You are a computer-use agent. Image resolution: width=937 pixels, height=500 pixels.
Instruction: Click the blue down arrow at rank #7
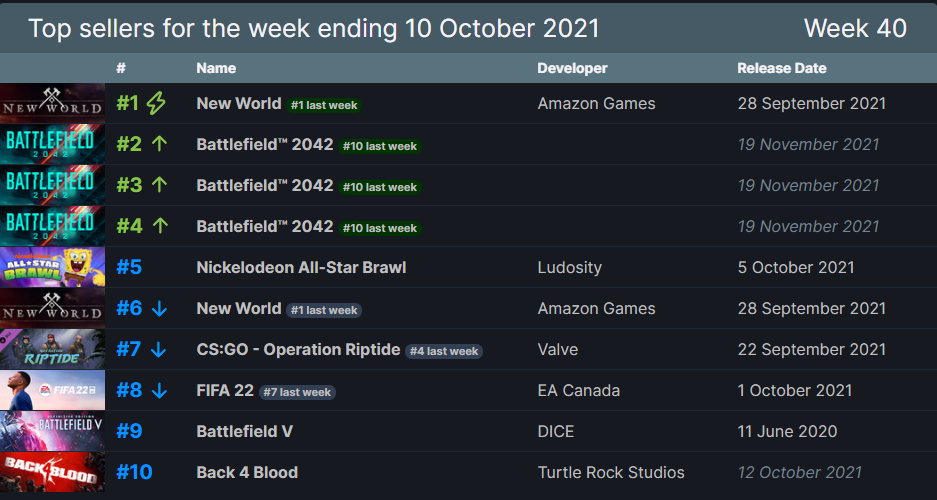tap(158, 349)
